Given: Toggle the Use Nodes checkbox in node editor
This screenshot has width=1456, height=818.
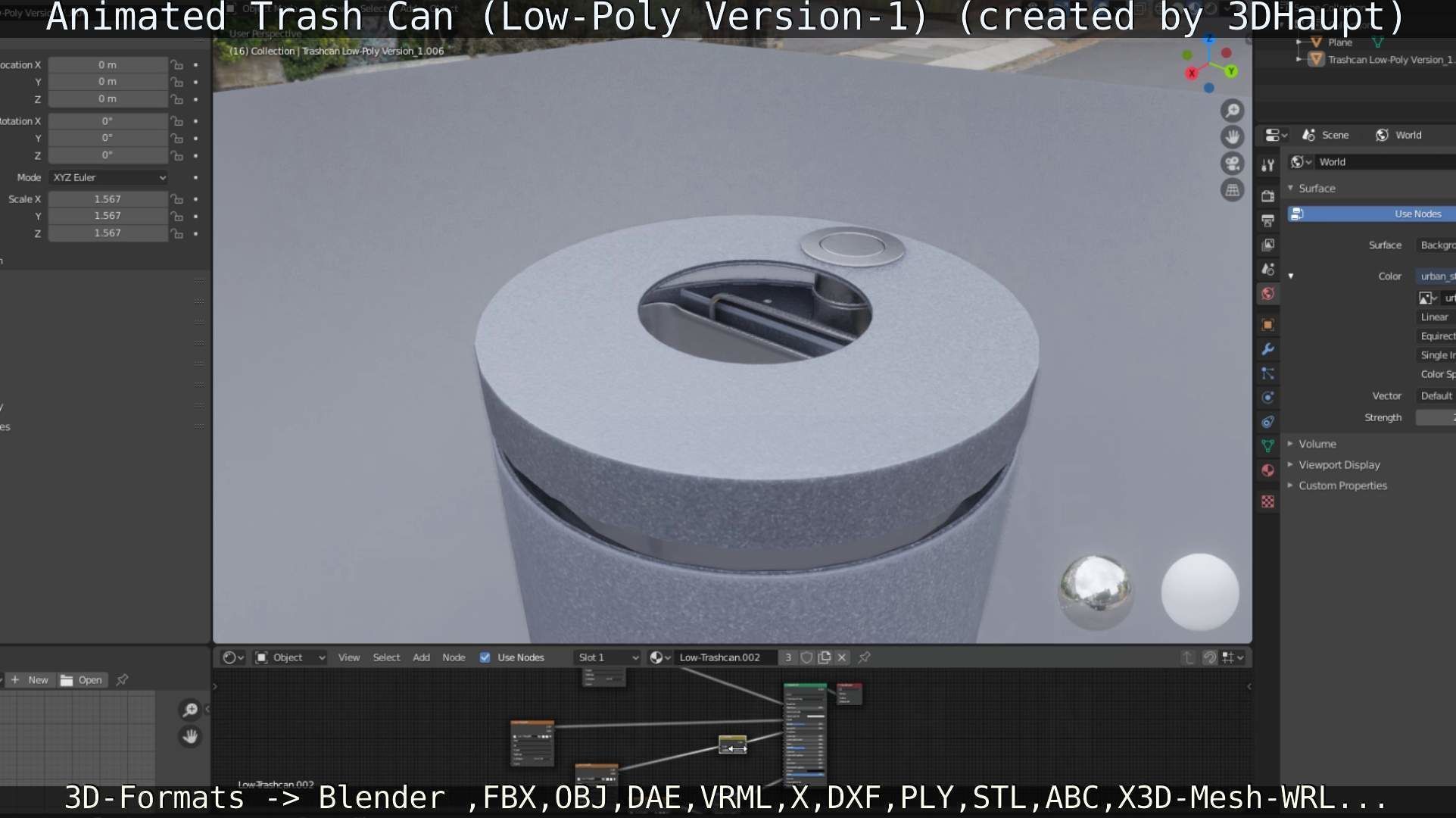Looking at the screenshot, I should click(485, 657).
